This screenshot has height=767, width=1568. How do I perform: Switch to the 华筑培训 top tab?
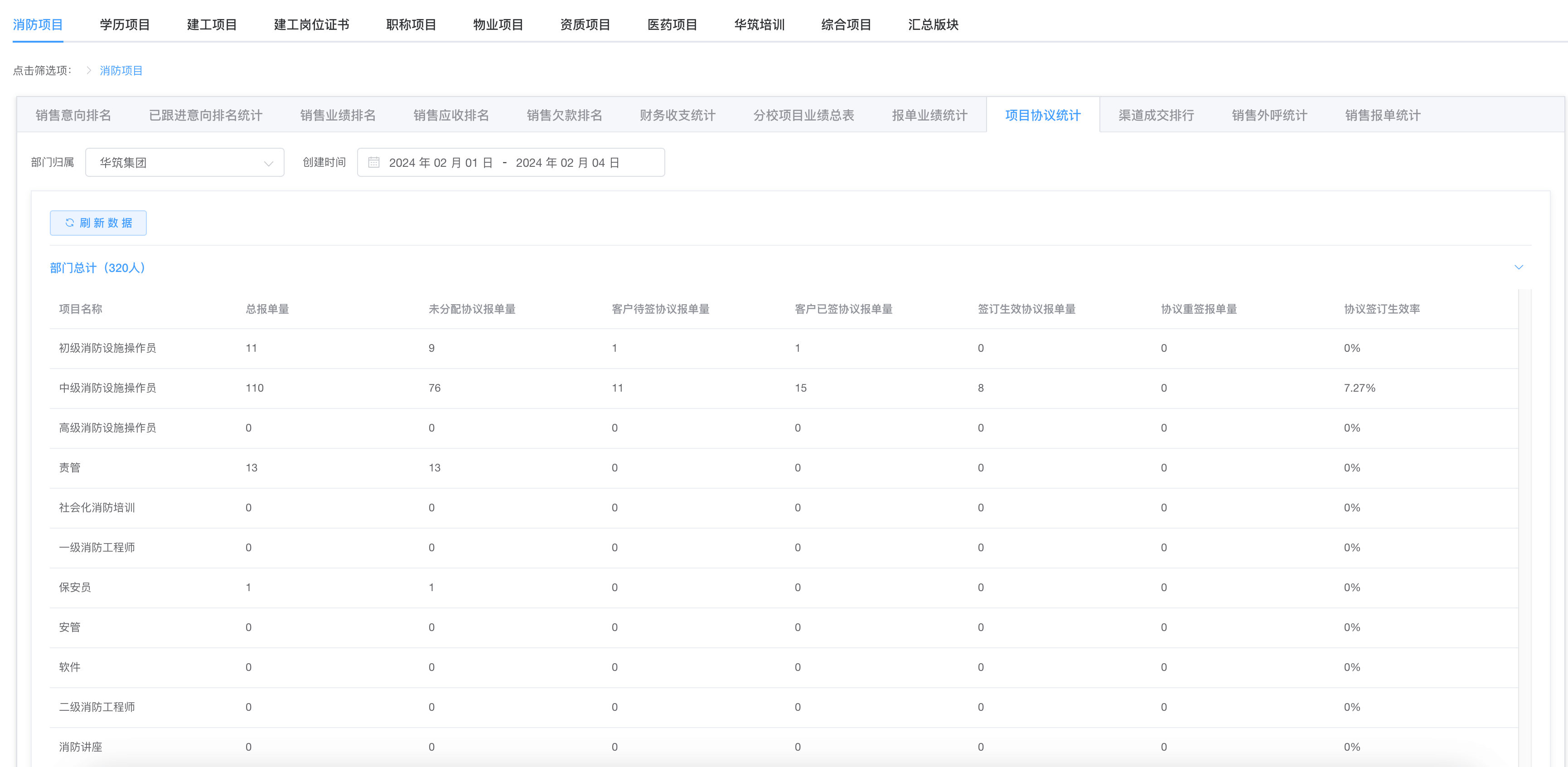[x=759, y=24]
